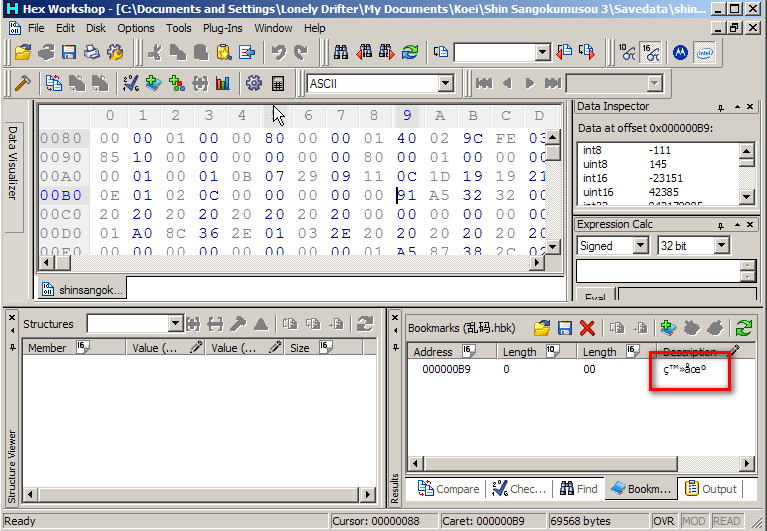Click the Go To offset icon beside empty combo box
Image resolution: width=767 pixels, height=531 pixels.
[441, 52]
